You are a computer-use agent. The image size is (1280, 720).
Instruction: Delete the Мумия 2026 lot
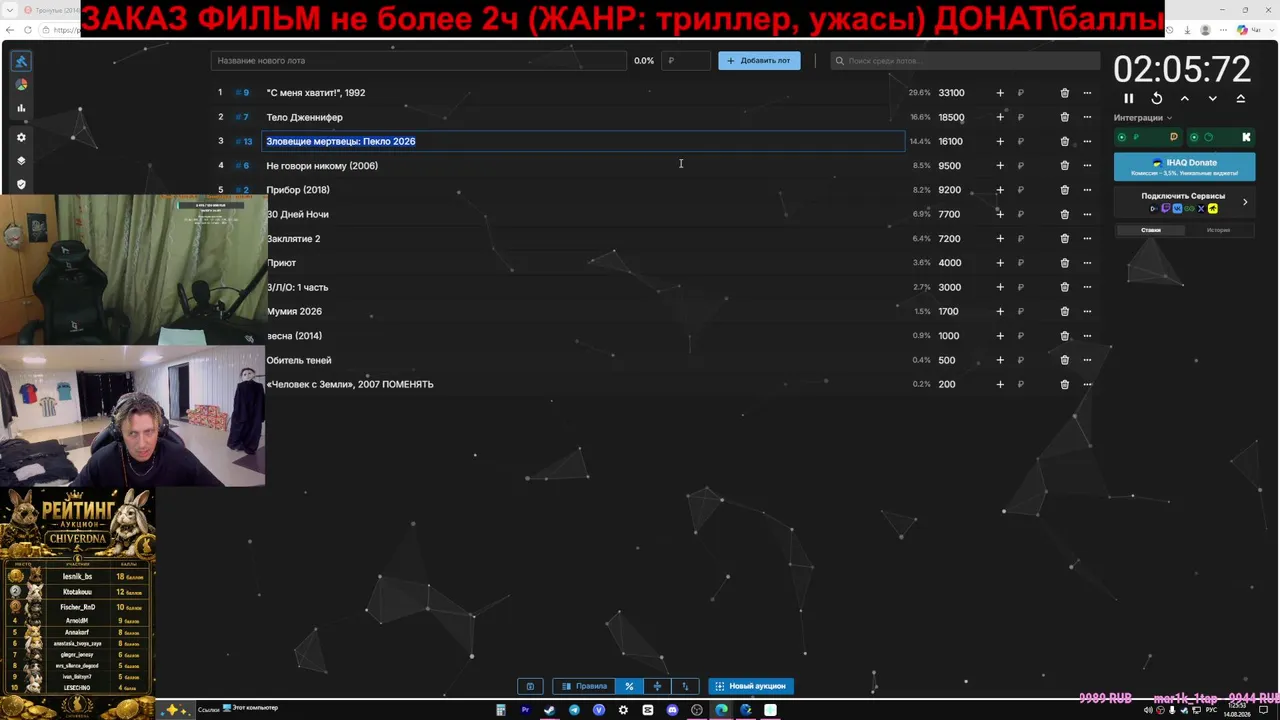(1065, 312)
